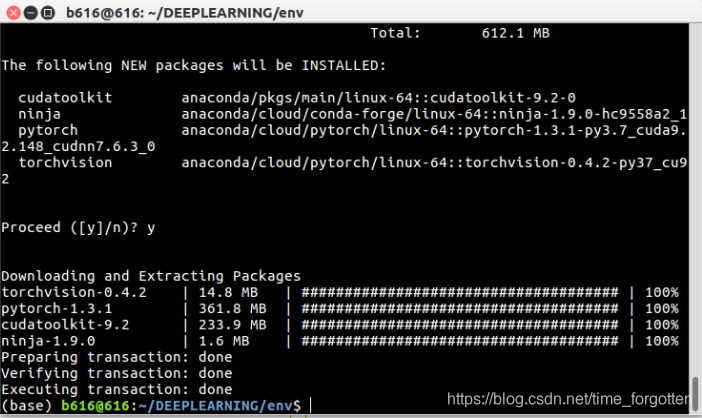Click the 'Proceed ([y]/n)? y' prompt line
702x418 pixels.
78,227
